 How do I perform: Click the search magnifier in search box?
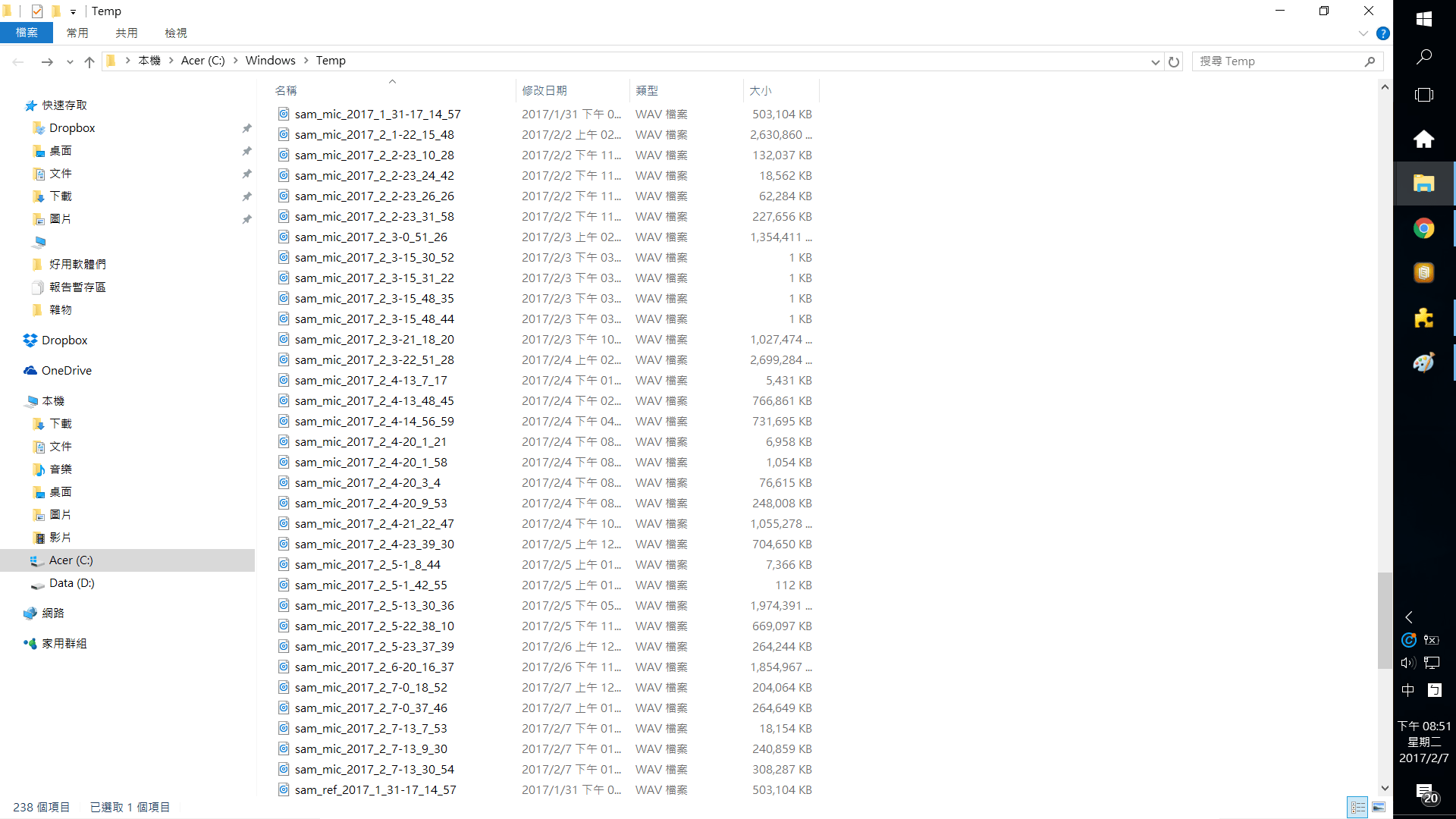[1370, 61]
